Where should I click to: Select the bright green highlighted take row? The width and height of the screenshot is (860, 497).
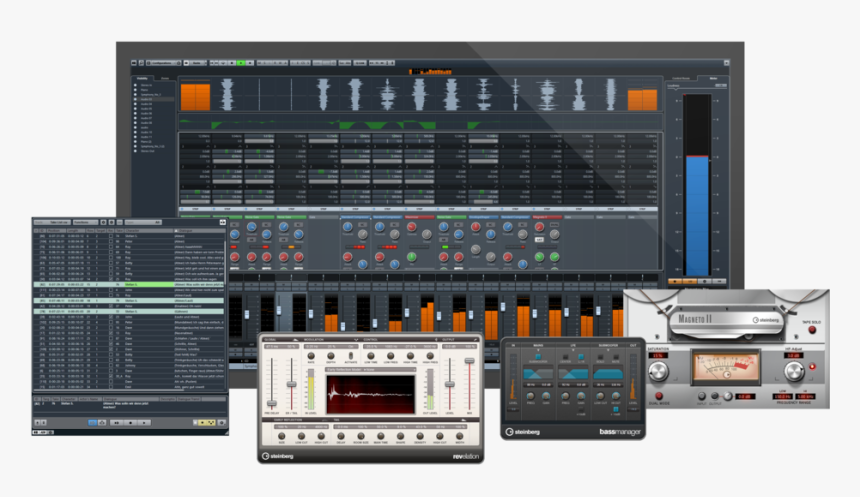click(x=129, y=285)
